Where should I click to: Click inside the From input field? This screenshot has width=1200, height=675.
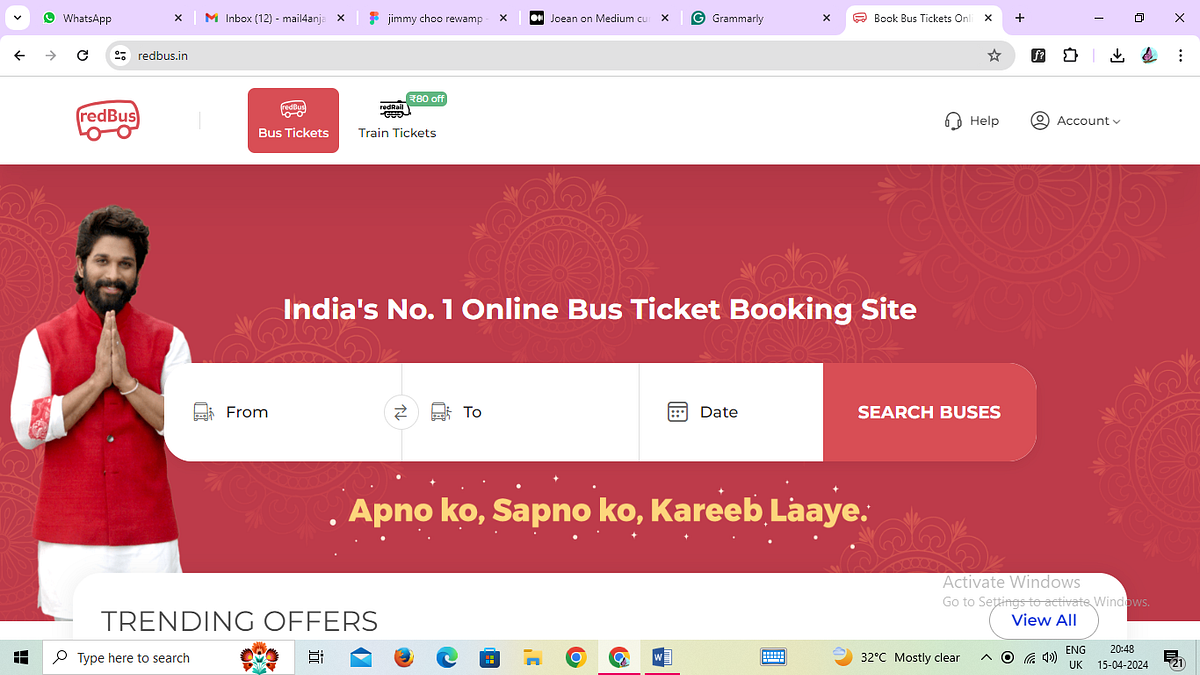pyautogui.click(x=280, y=411)
